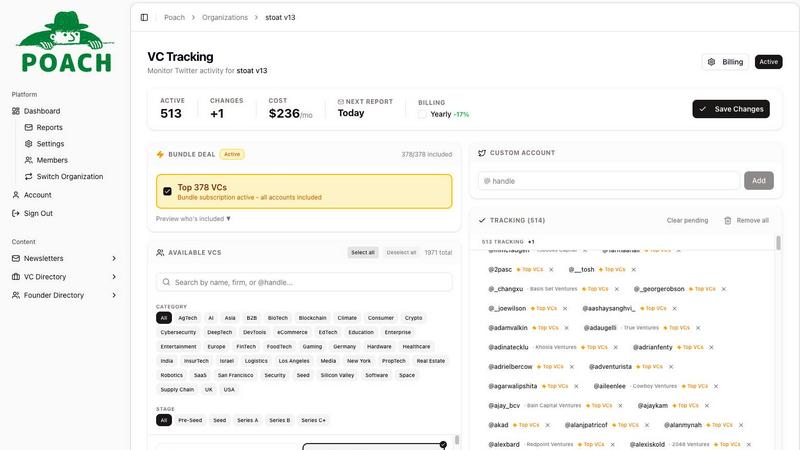Remove @__tosh from tracking
The image size is (800, 450).
634,269
